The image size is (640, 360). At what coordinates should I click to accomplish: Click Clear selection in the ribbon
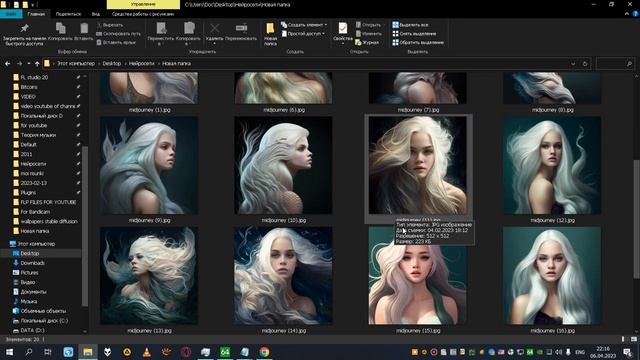pos(414,33)
